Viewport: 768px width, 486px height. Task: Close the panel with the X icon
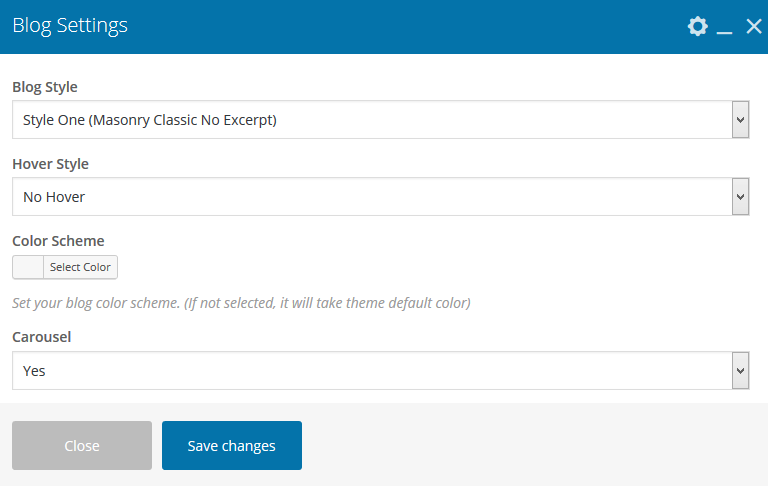pos(754,26)
